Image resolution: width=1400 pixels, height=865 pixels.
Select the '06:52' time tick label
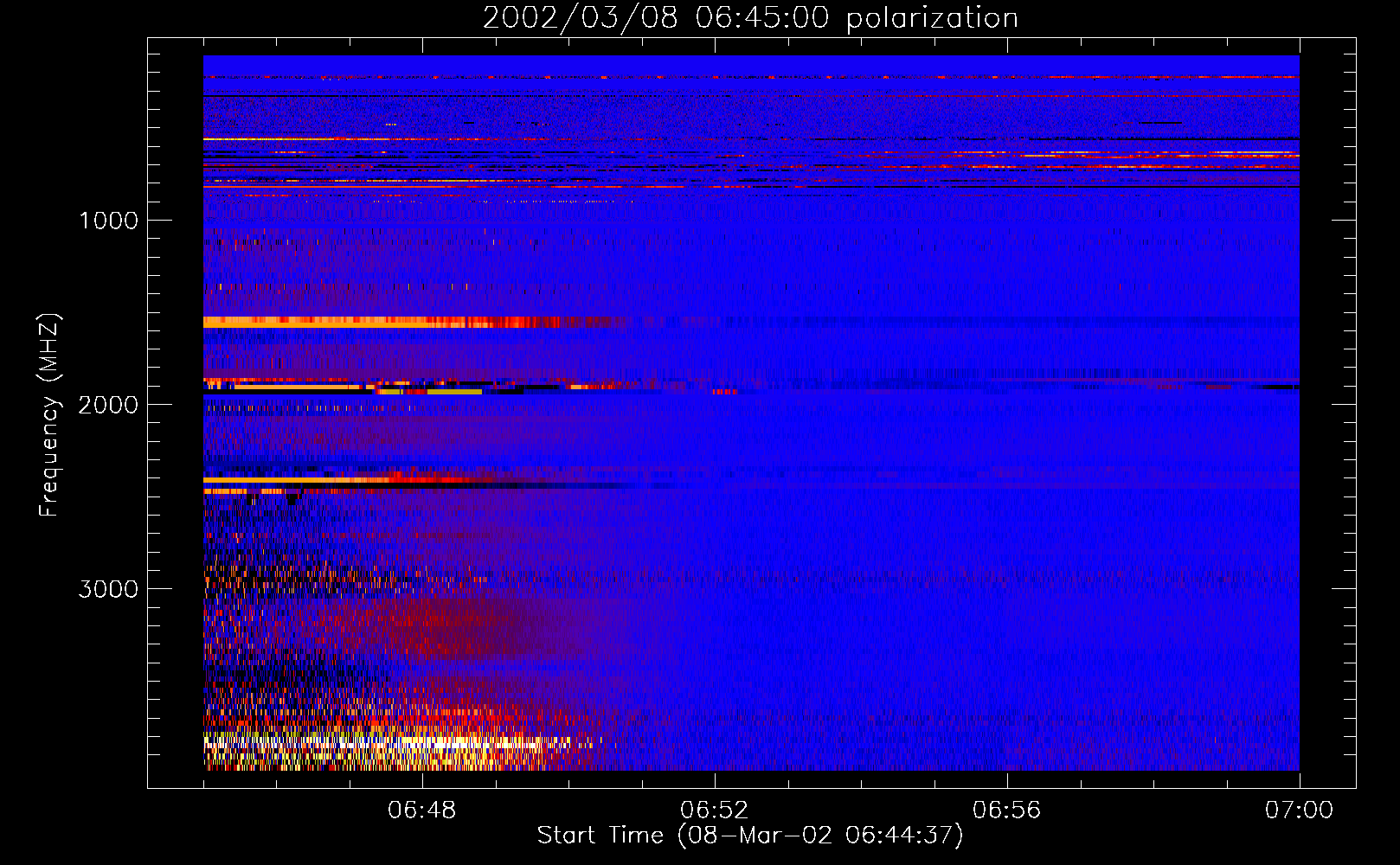[x=715, y=811]
